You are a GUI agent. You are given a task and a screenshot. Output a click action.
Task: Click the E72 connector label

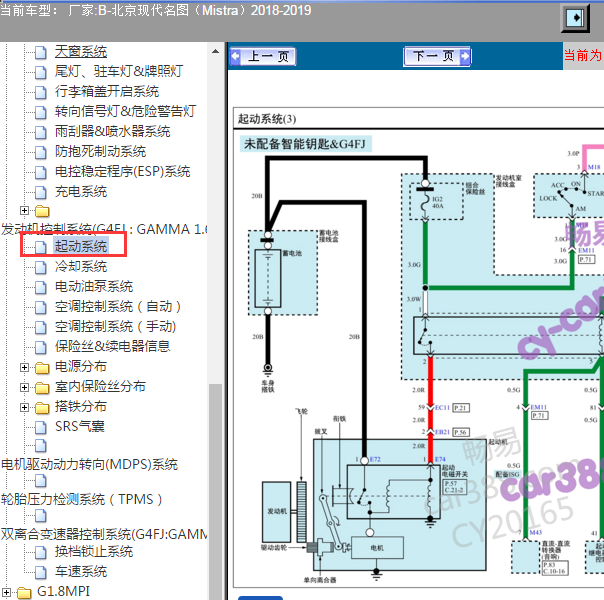[x=375, y=459]
